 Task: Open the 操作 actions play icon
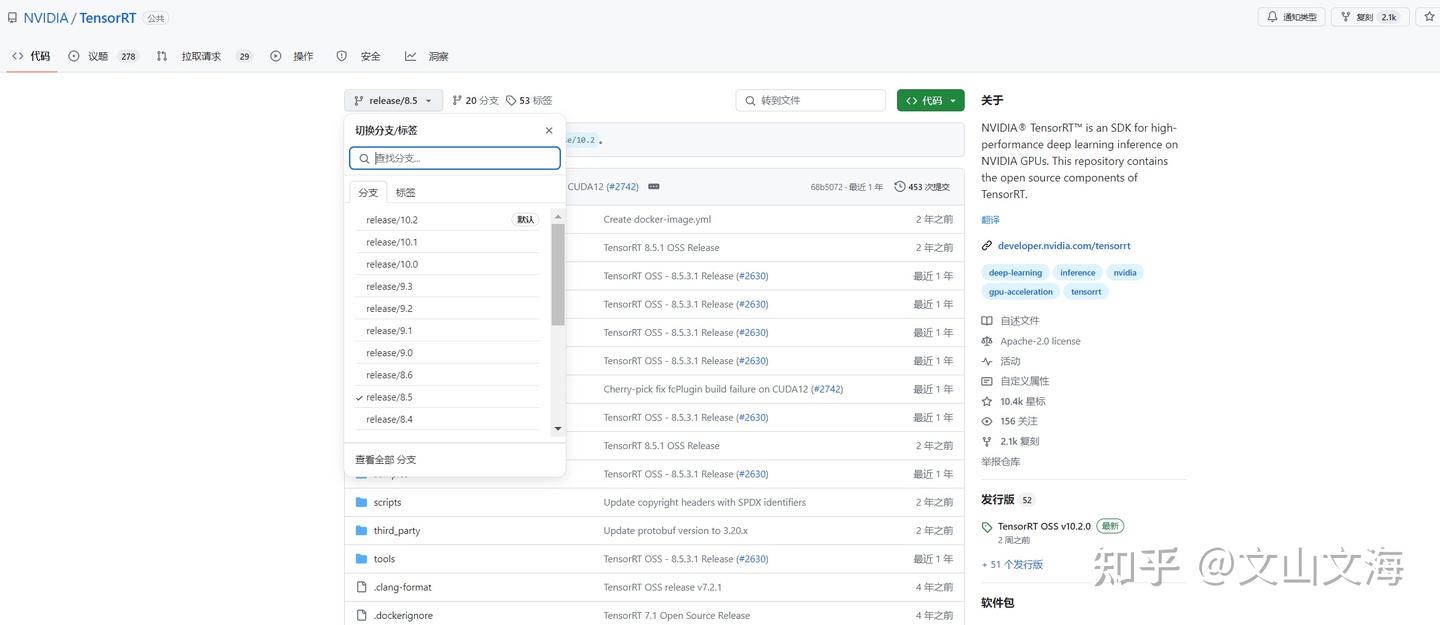coord(276,56)
